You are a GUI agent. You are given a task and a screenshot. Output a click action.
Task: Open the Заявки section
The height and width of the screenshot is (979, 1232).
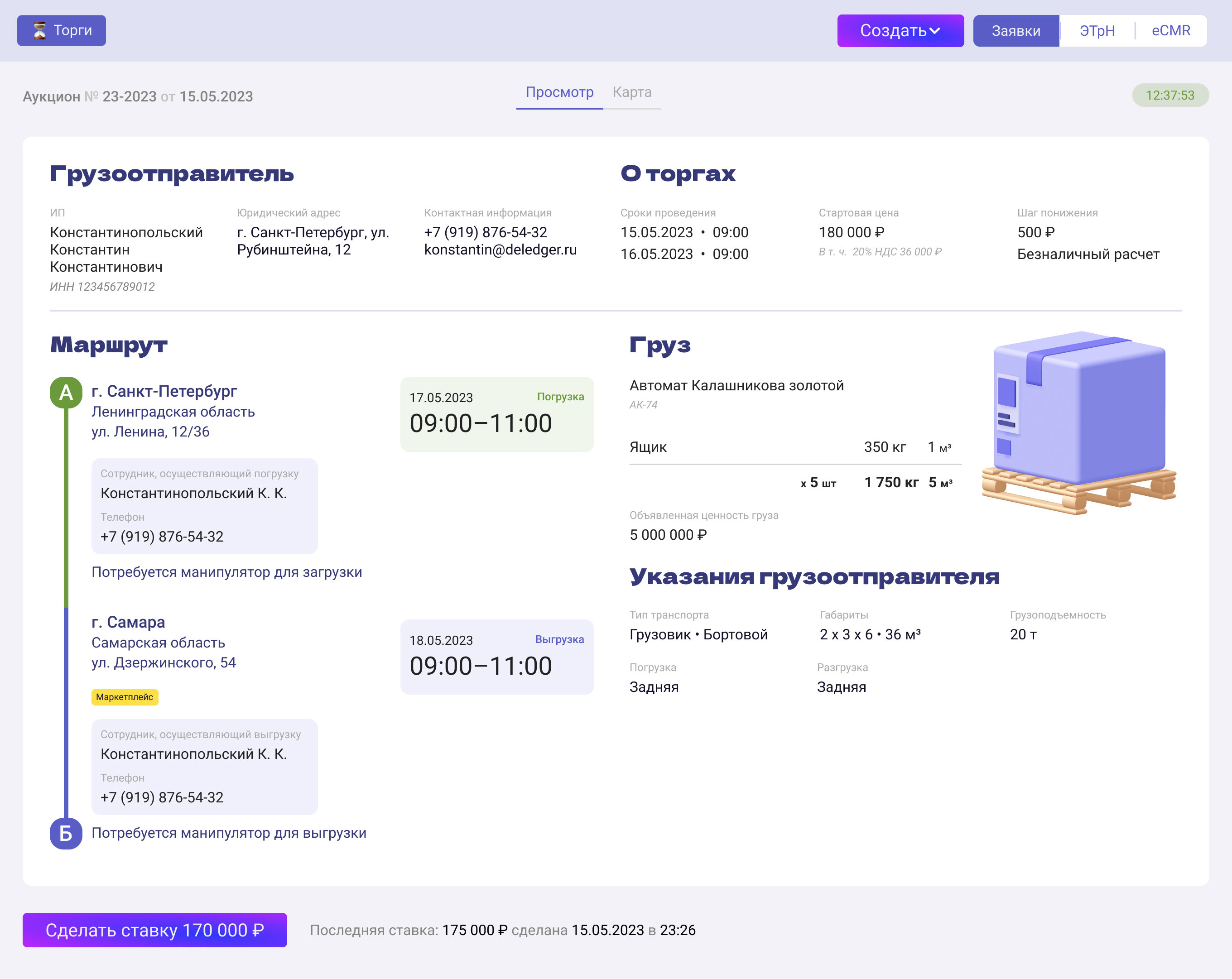tap(1016, 31)
